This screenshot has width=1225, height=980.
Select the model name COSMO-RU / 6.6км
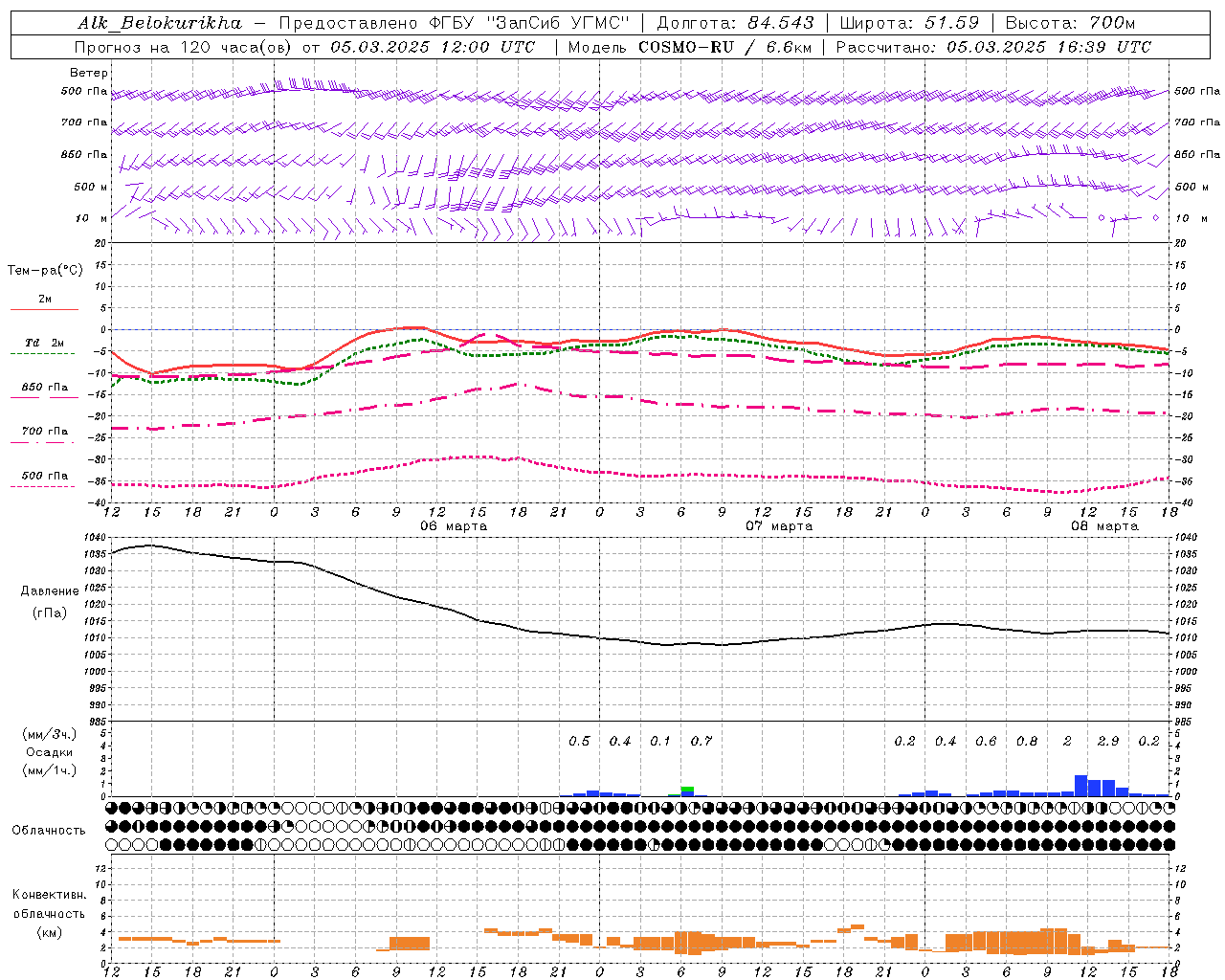coord(724,47)
